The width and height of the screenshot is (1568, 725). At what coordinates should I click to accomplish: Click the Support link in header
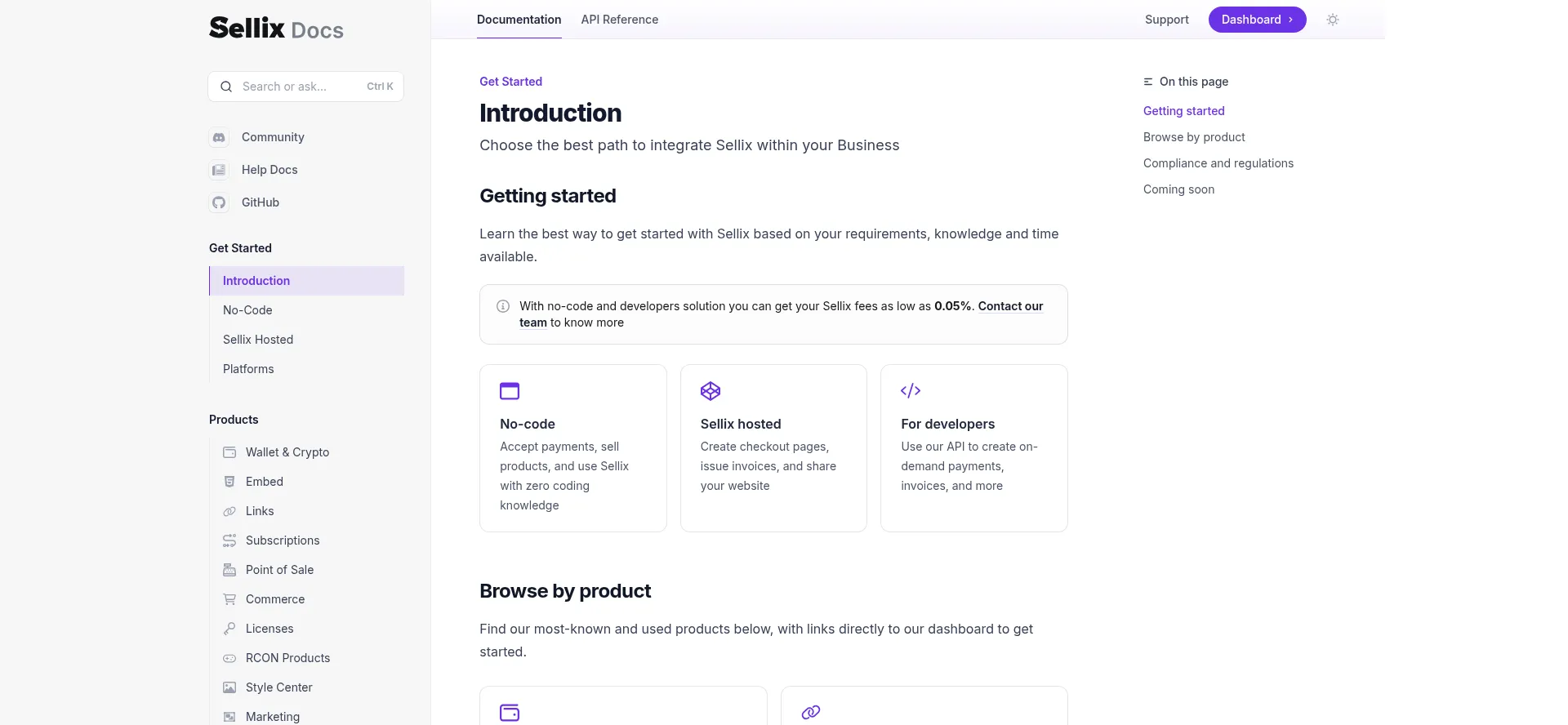1166,20
